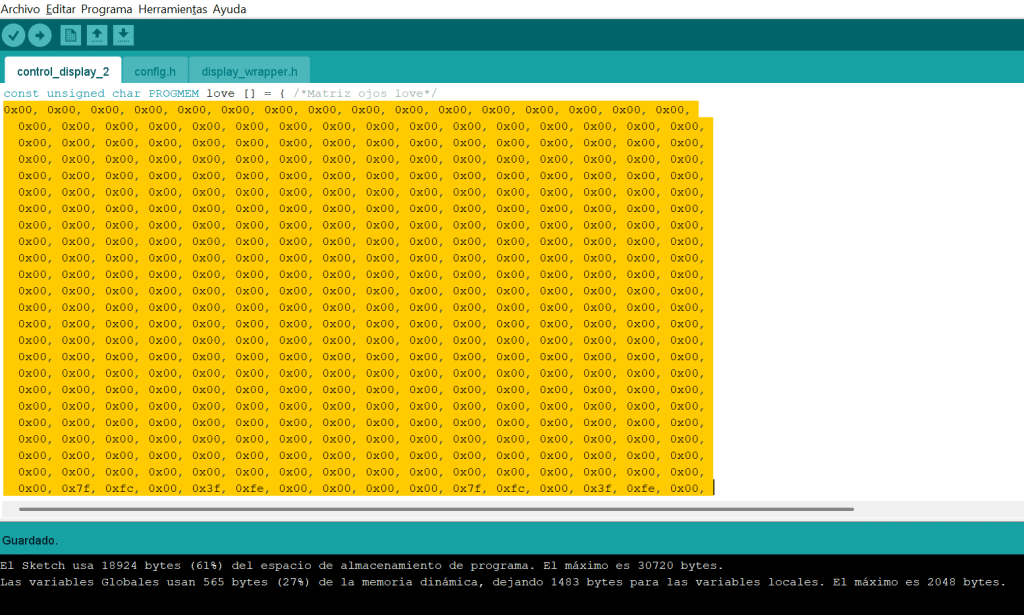Click the 'PROGMEM' keyword in the first line

pyautogui.click(x=173, y=93)
